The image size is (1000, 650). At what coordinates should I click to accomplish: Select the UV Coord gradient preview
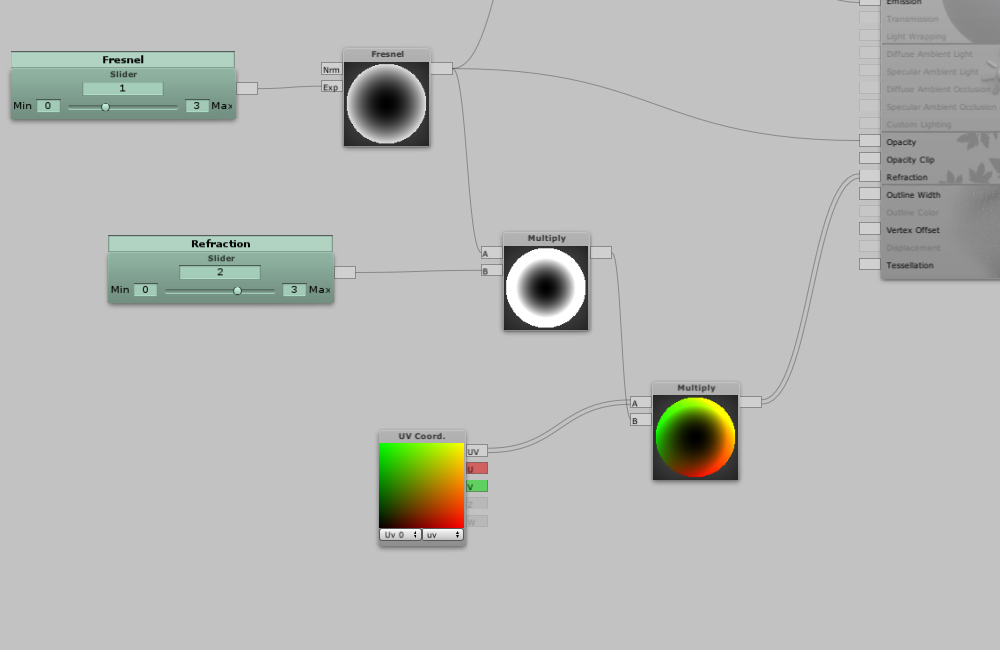422,485
